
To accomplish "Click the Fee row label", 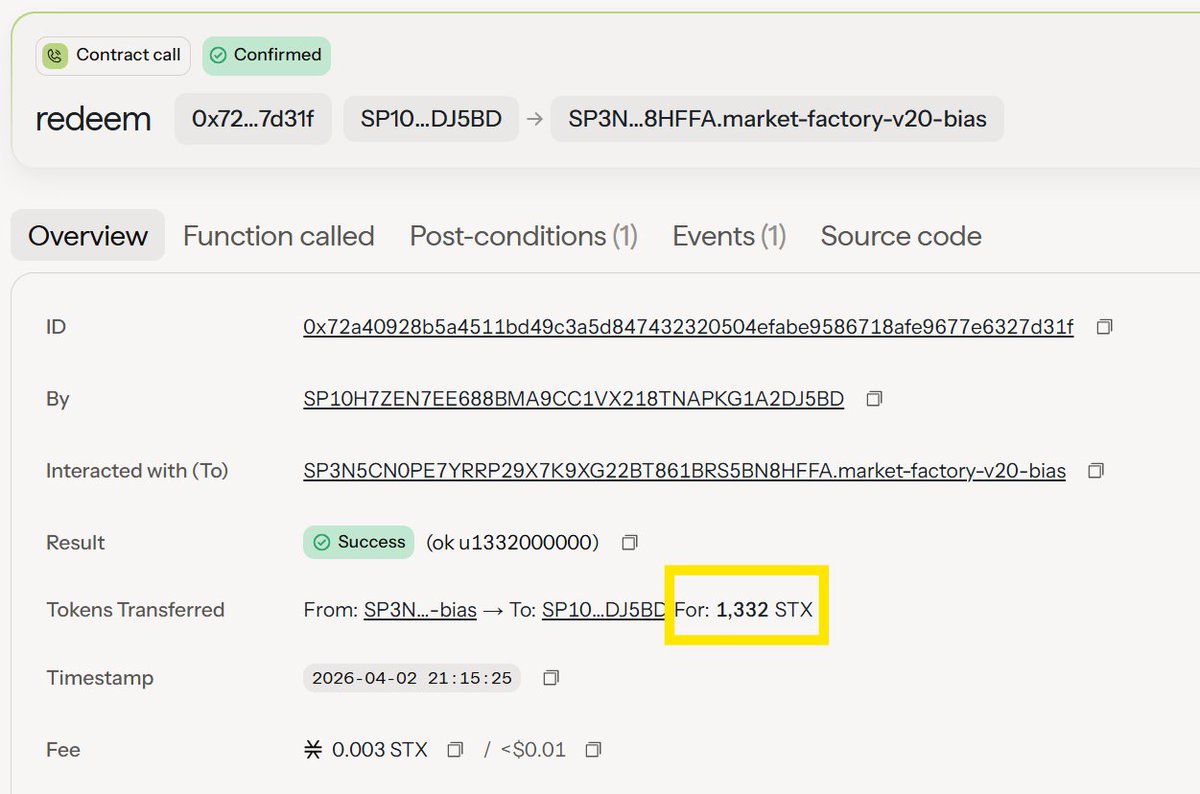I will (63, 749).
